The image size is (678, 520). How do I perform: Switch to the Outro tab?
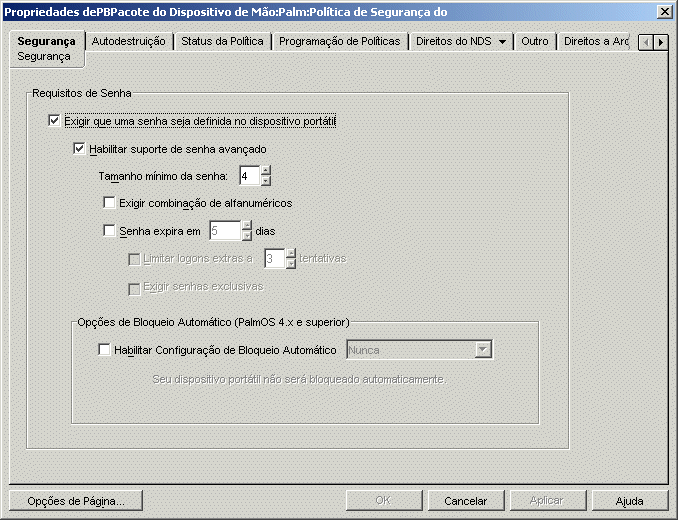coord(535,41)
